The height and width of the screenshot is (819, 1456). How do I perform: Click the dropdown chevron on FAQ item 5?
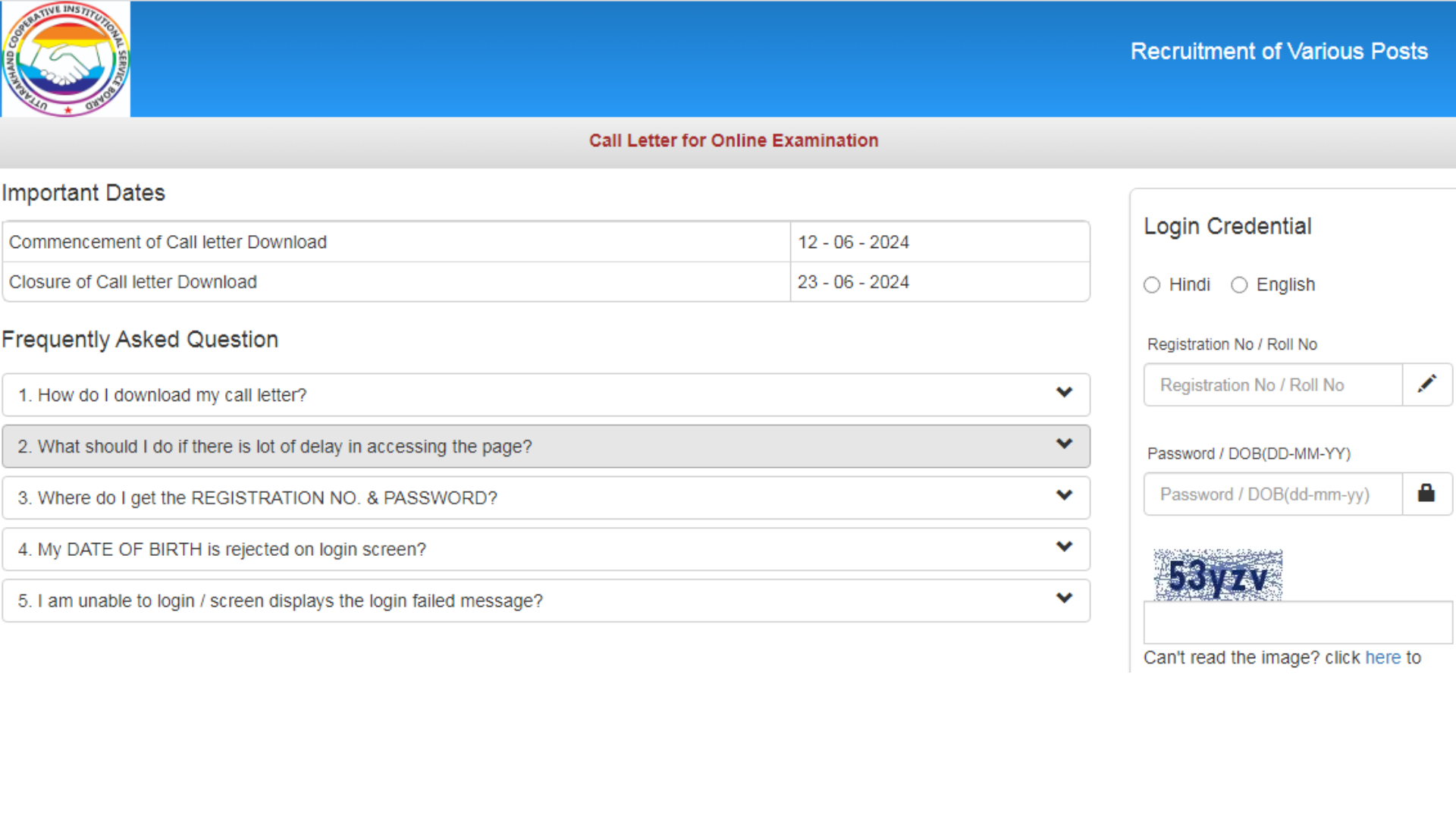(1064, 598)
